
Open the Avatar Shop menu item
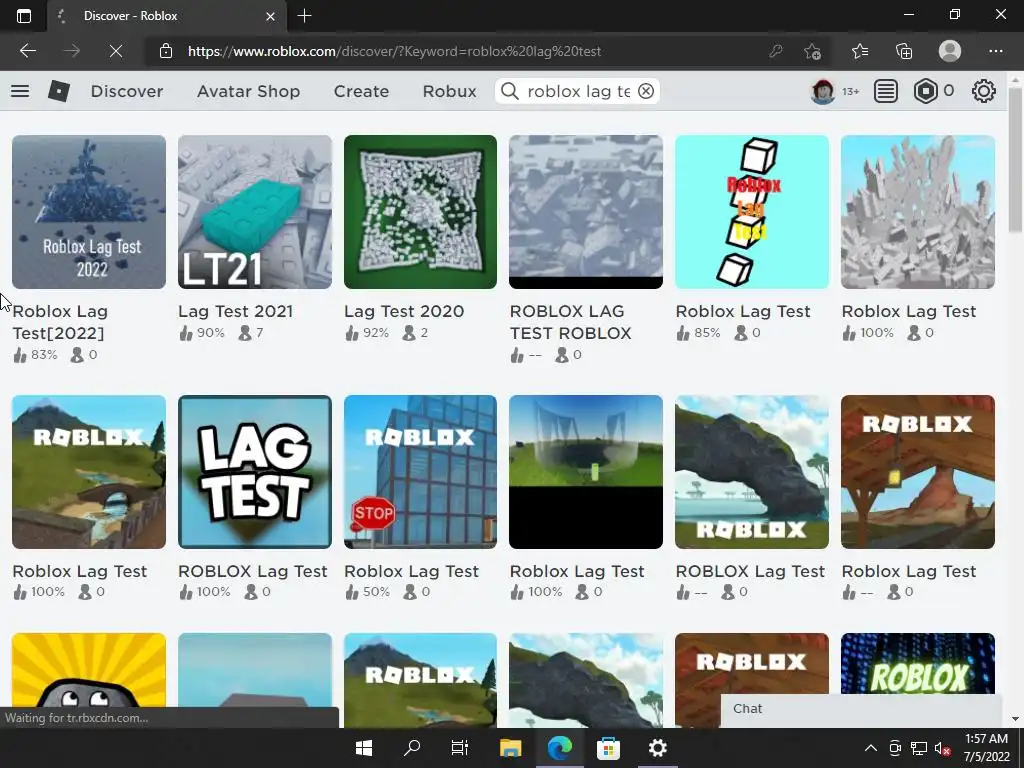pos(248,91)
